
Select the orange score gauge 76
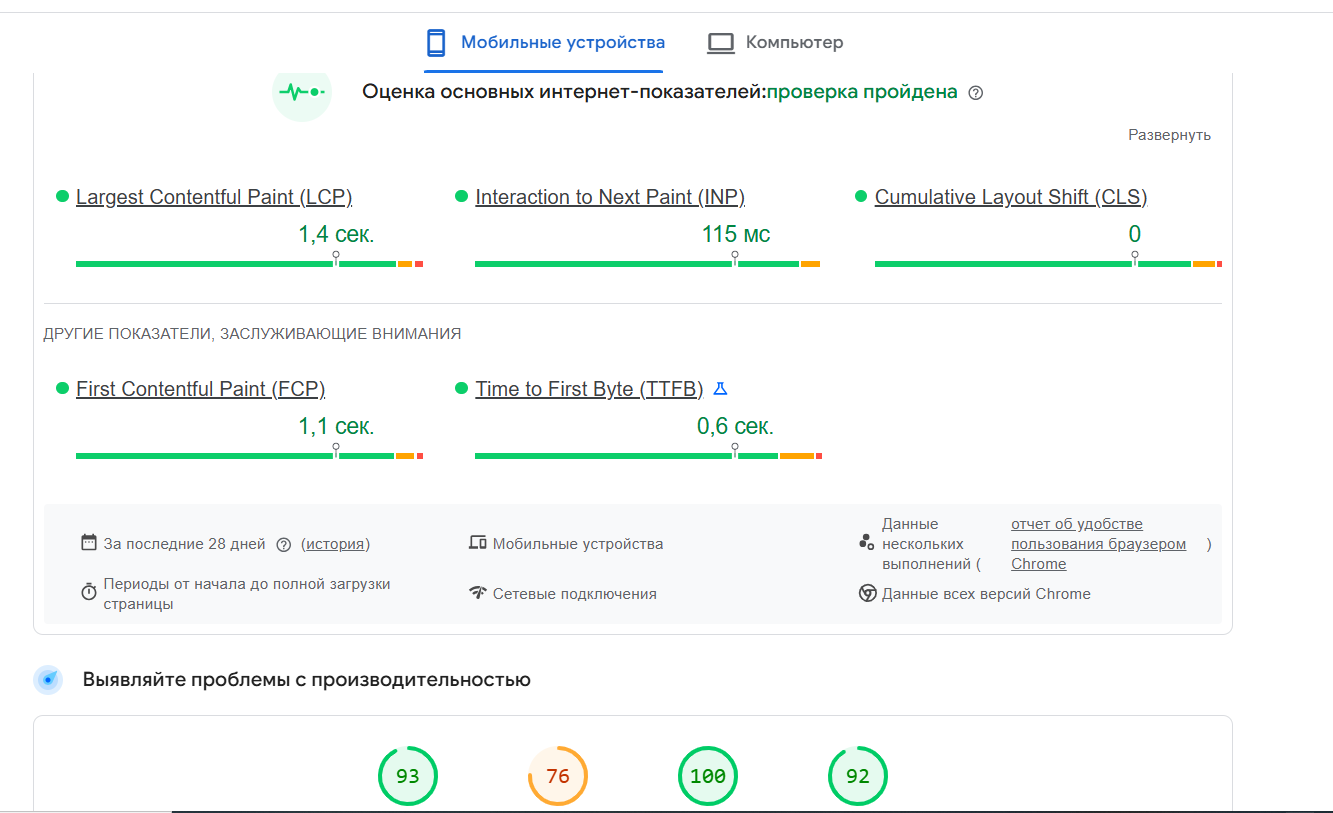(x=558, y=777)
